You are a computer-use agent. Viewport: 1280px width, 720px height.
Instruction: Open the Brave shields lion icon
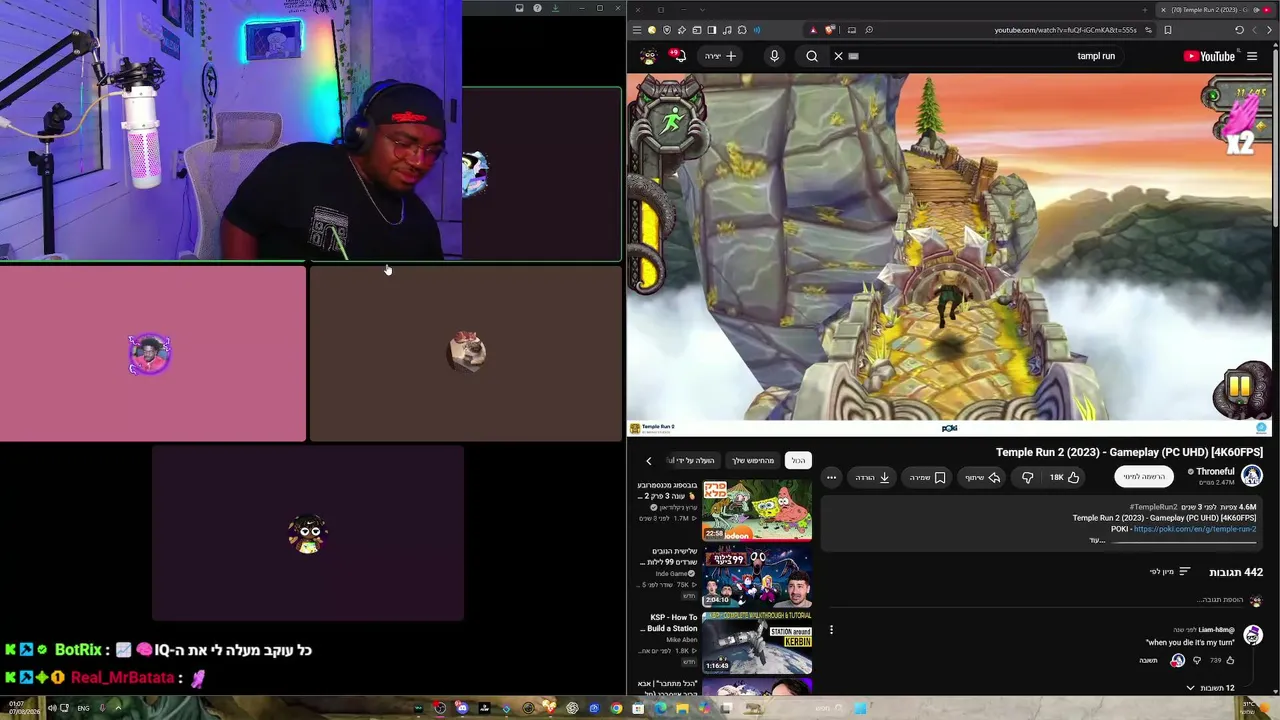(829, 30)
